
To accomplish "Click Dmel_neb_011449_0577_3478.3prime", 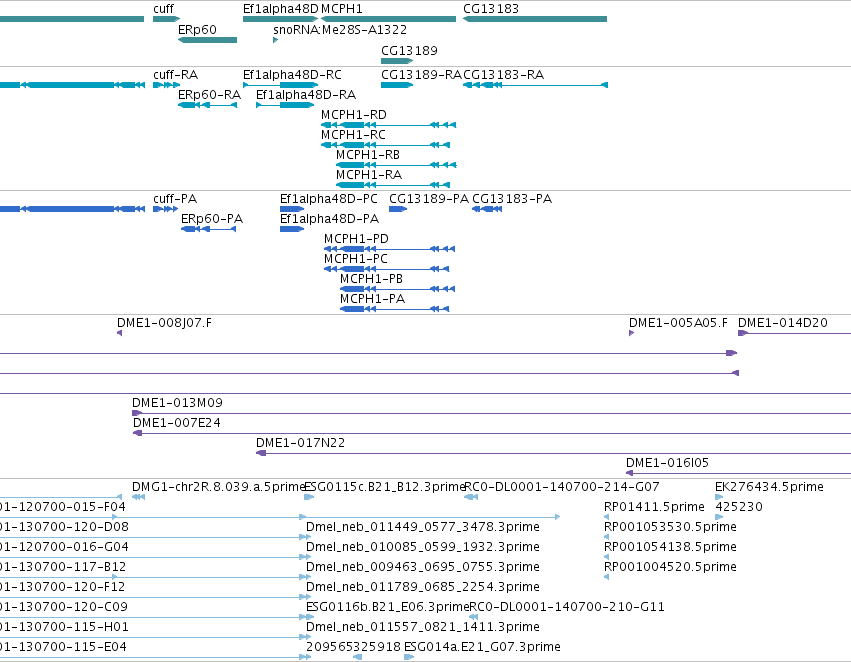I will 422,527.
